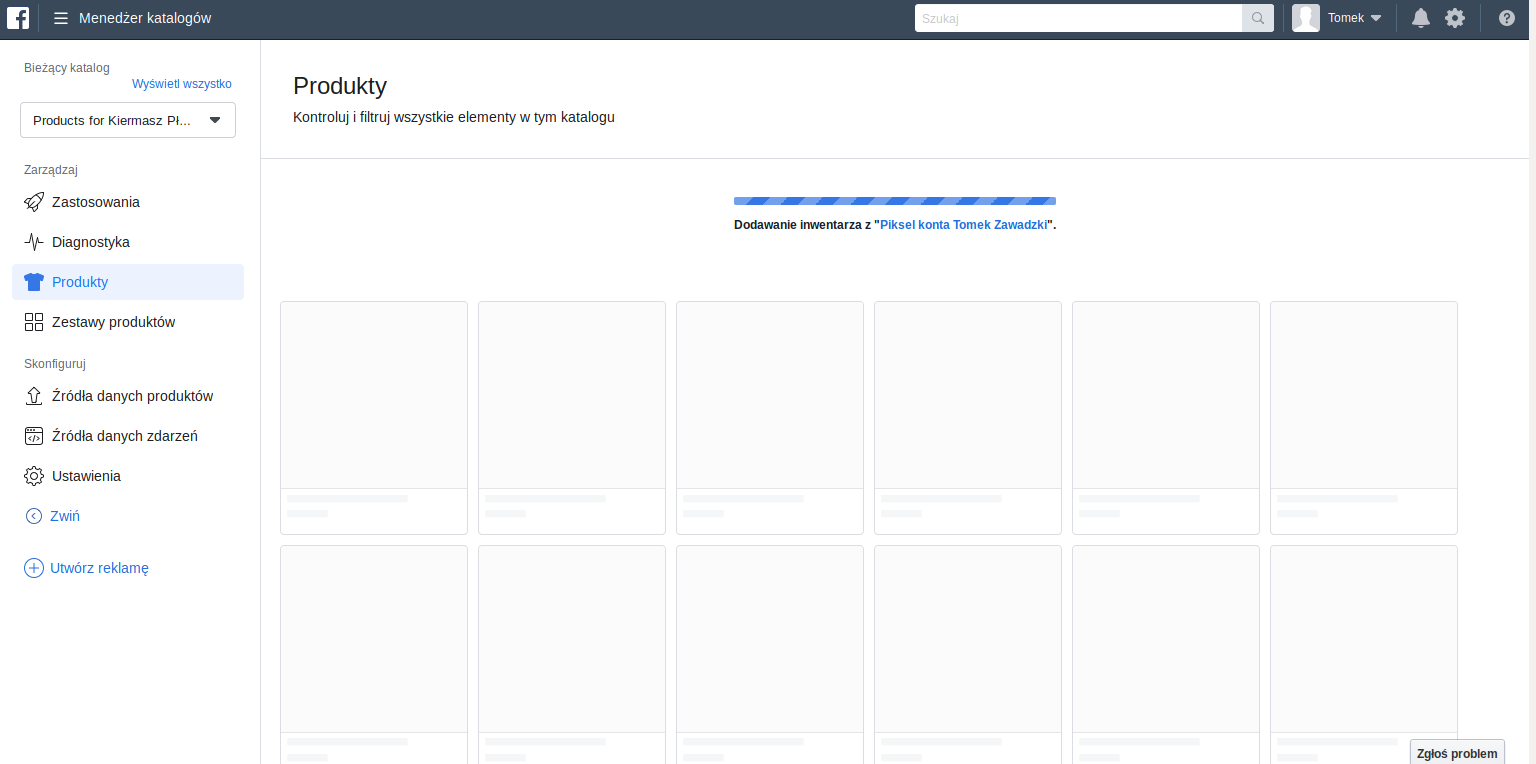Focus the Szukaj search field
The height and width of the screenshot is (764, 1536).
tap(1078, 18)
